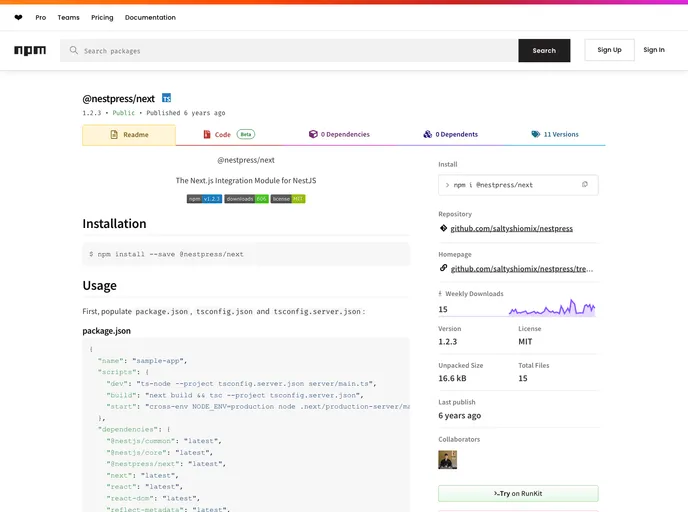Click the Search button
The width and height of the screenshot is (688, 512).
click(544, 50)
